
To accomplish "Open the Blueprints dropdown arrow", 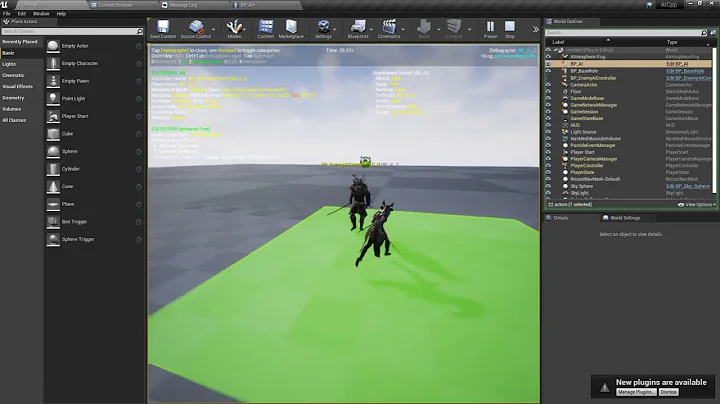I will coord(371,29).
